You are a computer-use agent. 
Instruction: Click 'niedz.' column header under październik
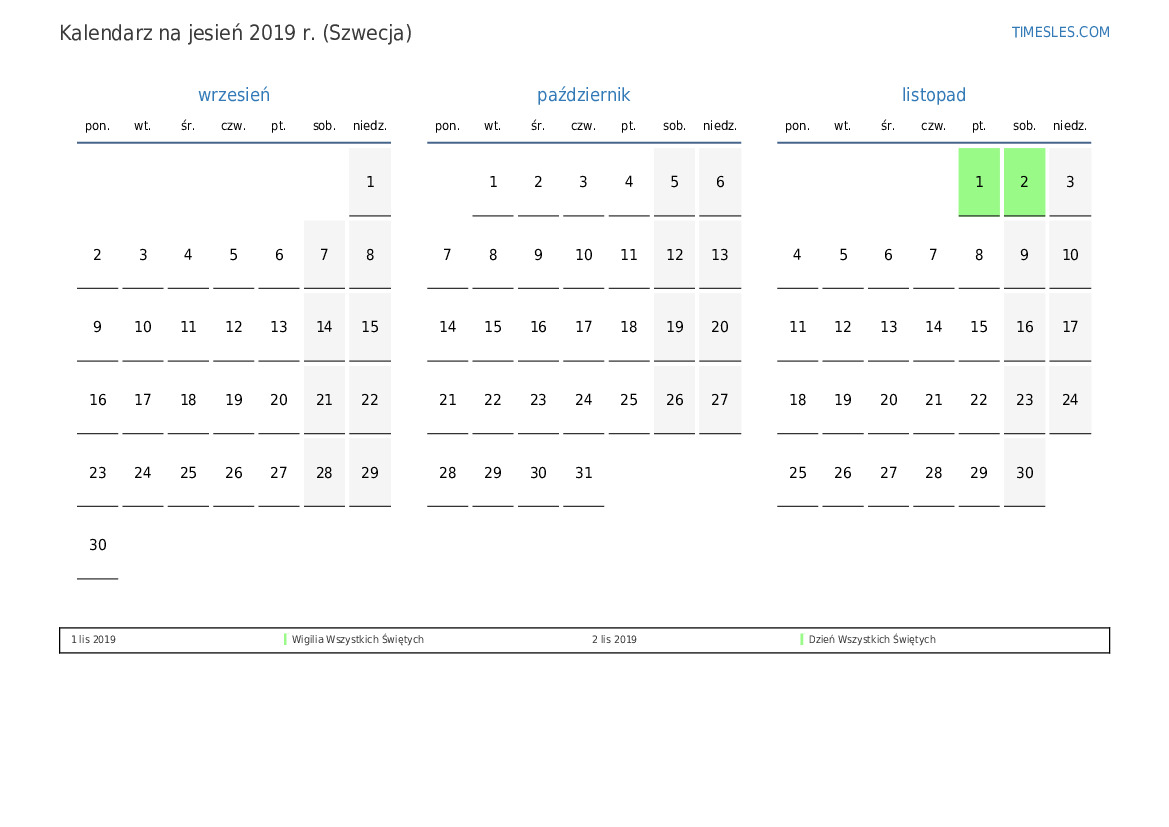tap(720, 126)
